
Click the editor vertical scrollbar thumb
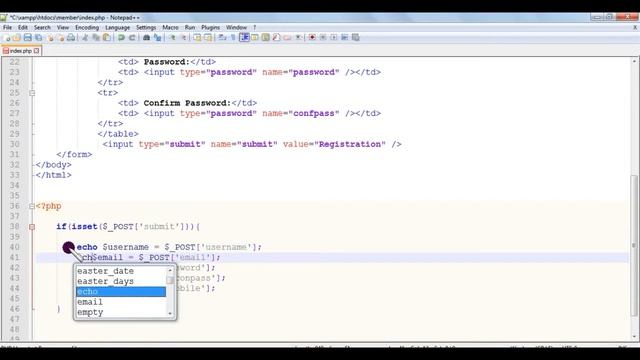point(634,246)
